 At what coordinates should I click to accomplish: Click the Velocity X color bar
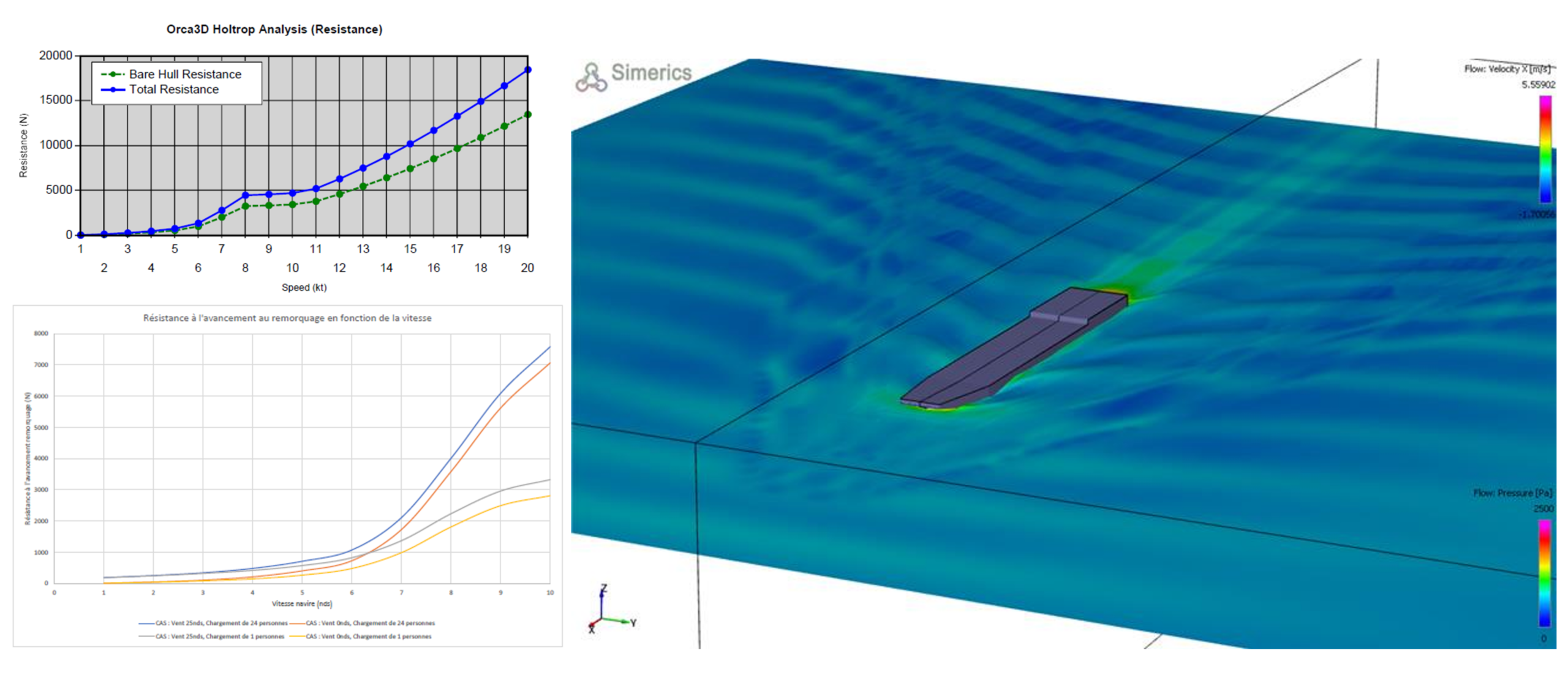click(1545, 149)
